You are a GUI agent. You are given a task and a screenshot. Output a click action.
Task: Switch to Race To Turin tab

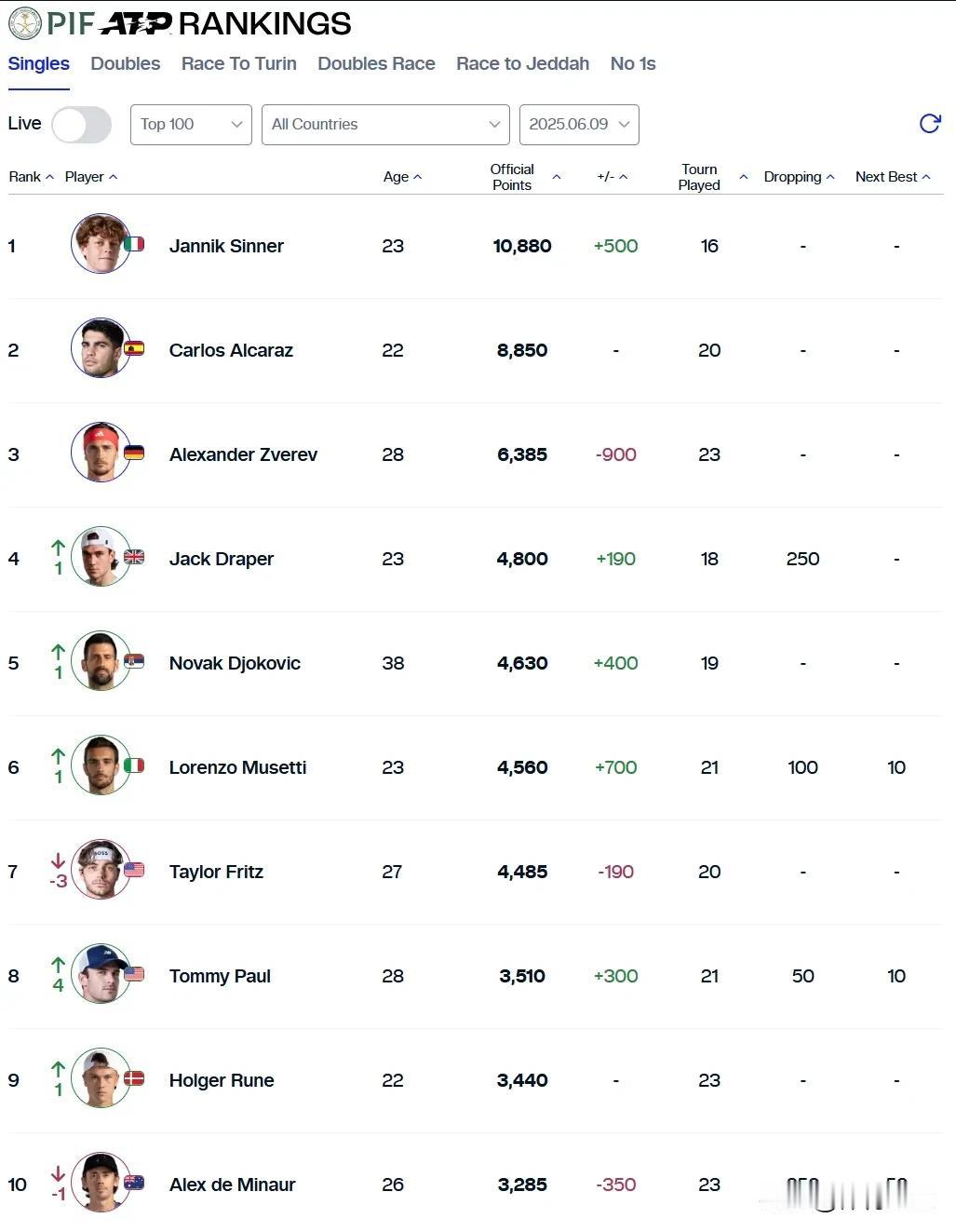point(238,63)
